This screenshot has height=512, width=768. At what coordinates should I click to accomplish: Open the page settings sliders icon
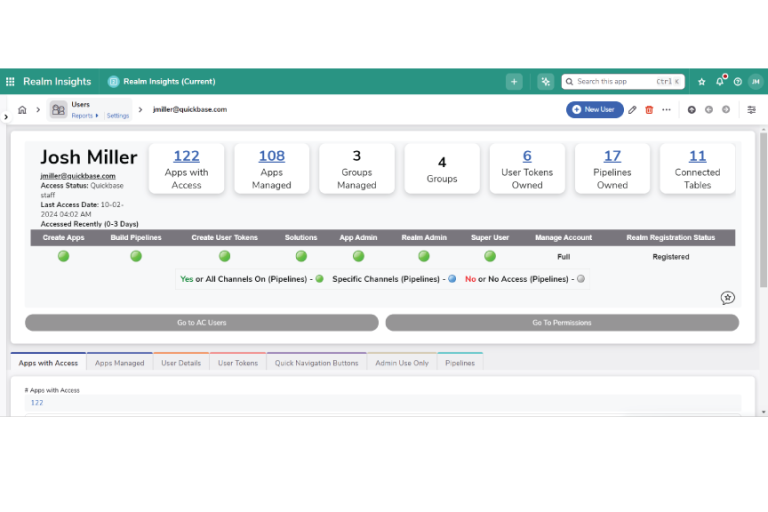click(752, 110)
